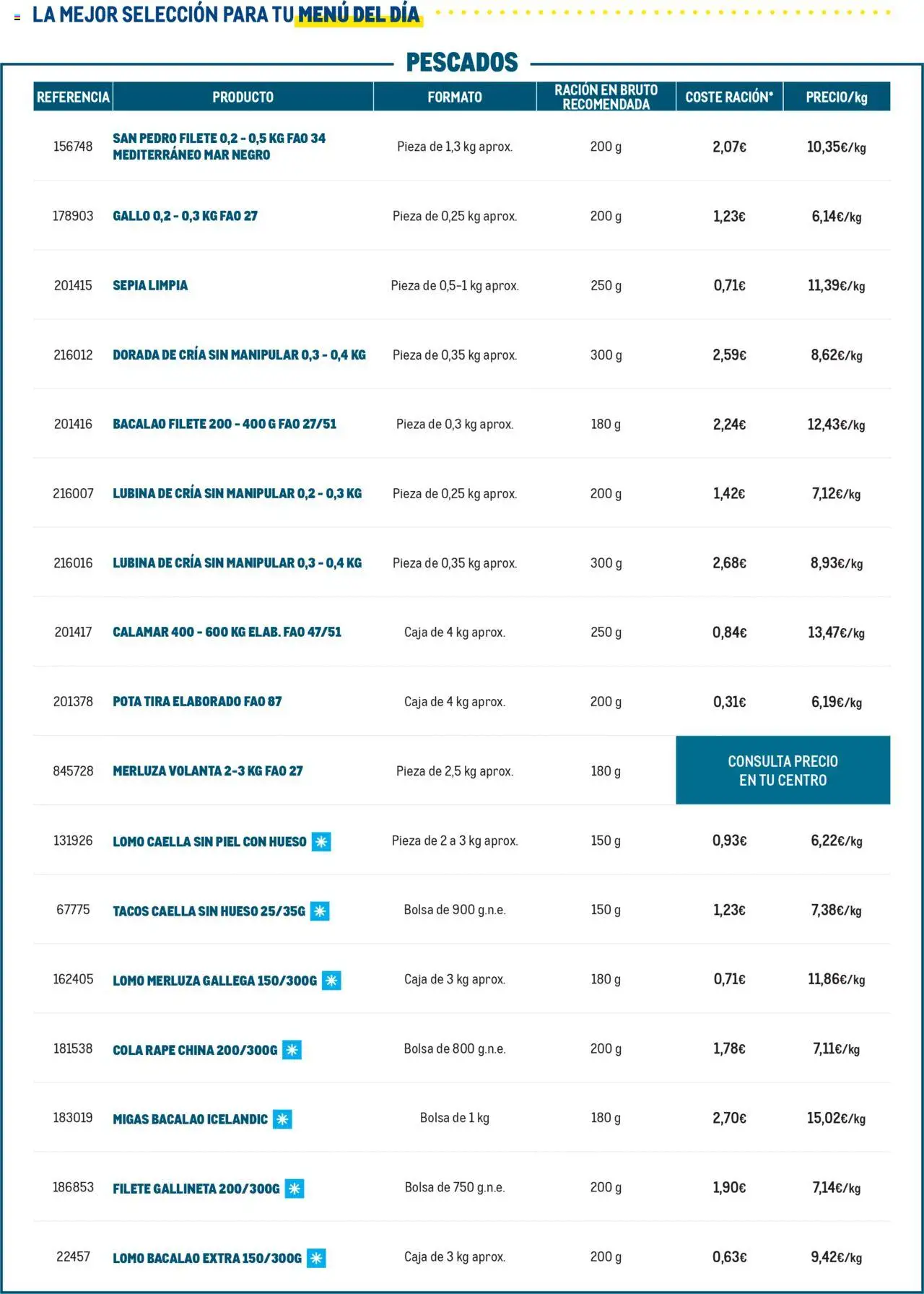Viewport: 924px width, 1294px height.
Task: Click frozen snowflake icon beside Lomo Caella
Action: click(x=321, y=841)
